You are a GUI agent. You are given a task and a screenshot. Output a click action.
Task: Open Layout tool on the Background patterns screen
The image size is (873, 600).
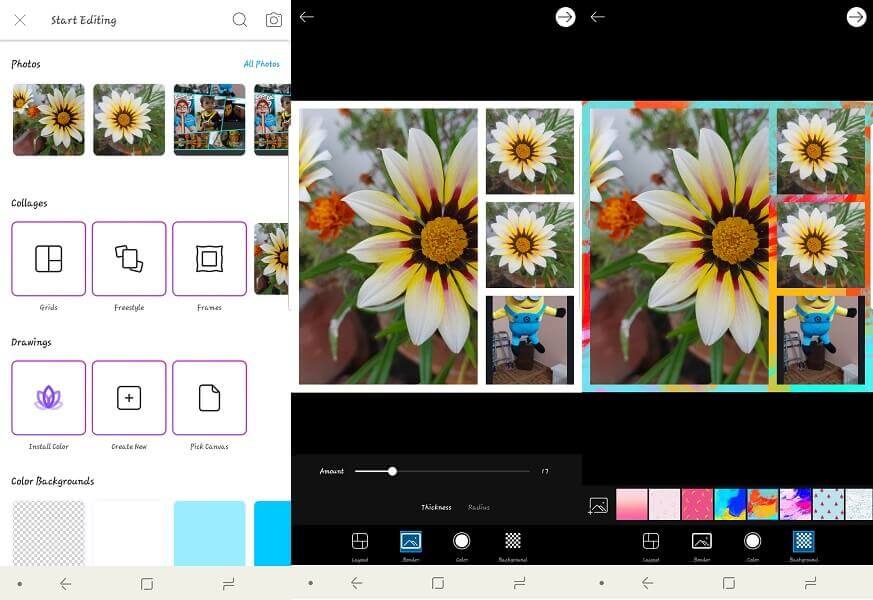coord(651,545)
